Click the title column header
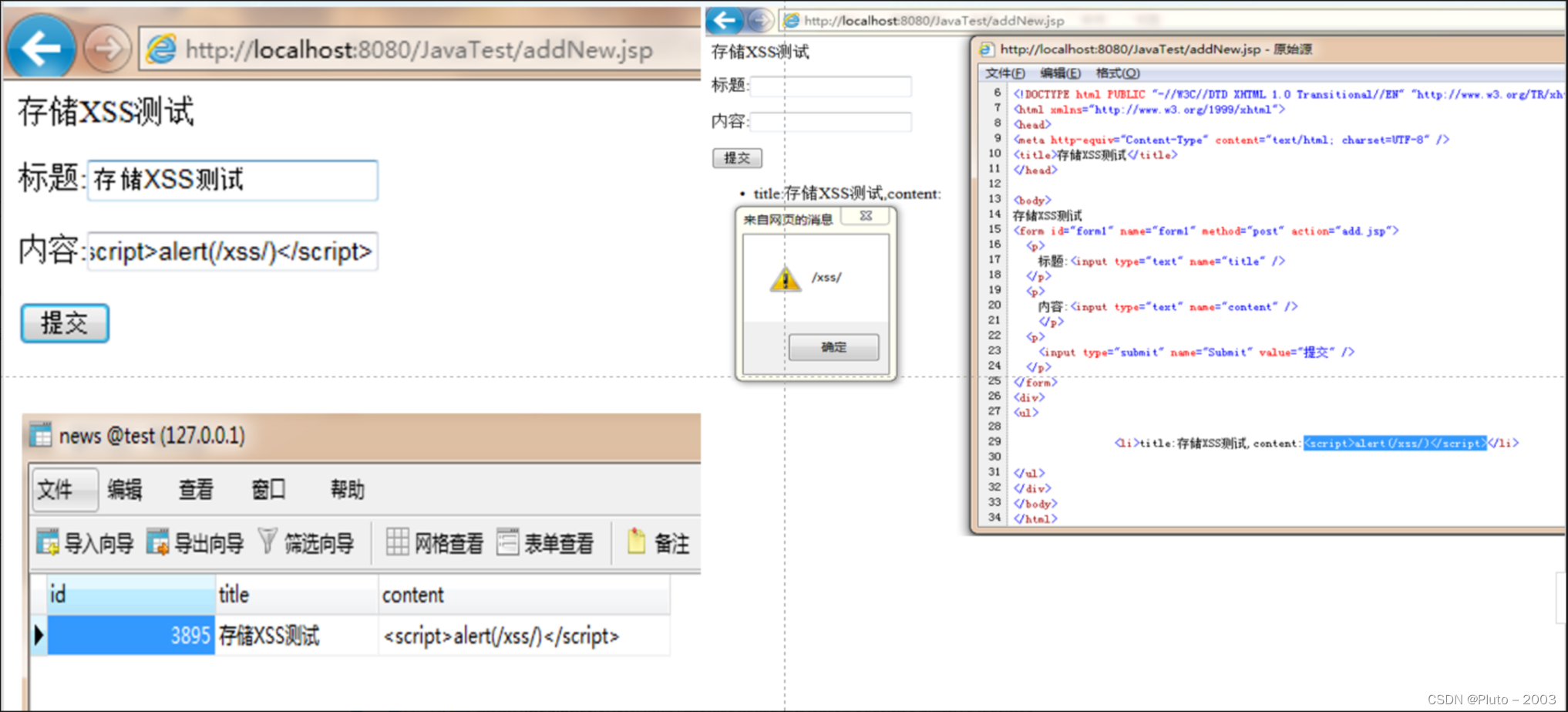Viewport: 1568px width, 712px height. click(297, 595)
